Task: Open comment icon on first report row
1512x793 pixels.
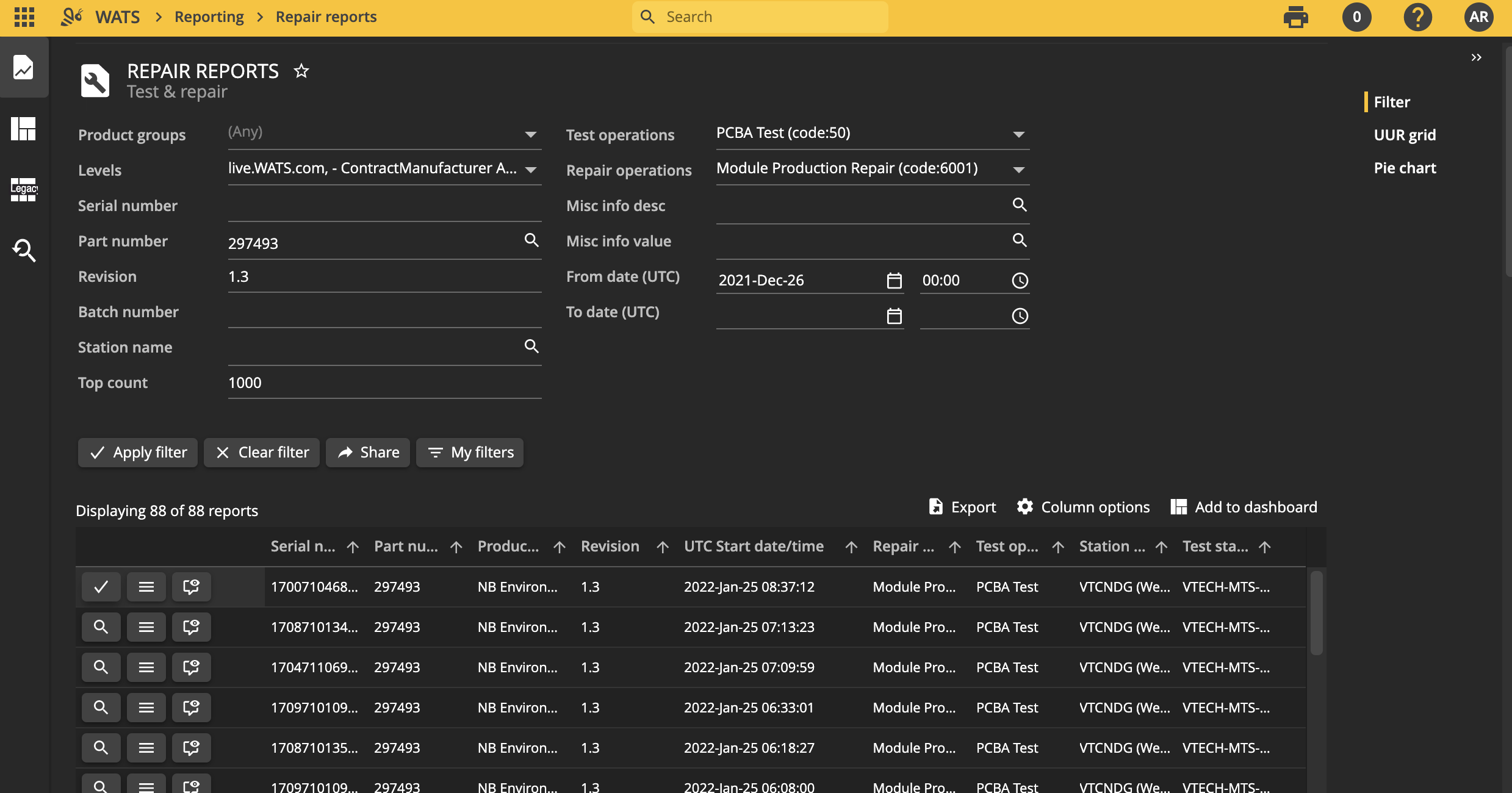Action: pyautogui.click(x=191, y=587)
